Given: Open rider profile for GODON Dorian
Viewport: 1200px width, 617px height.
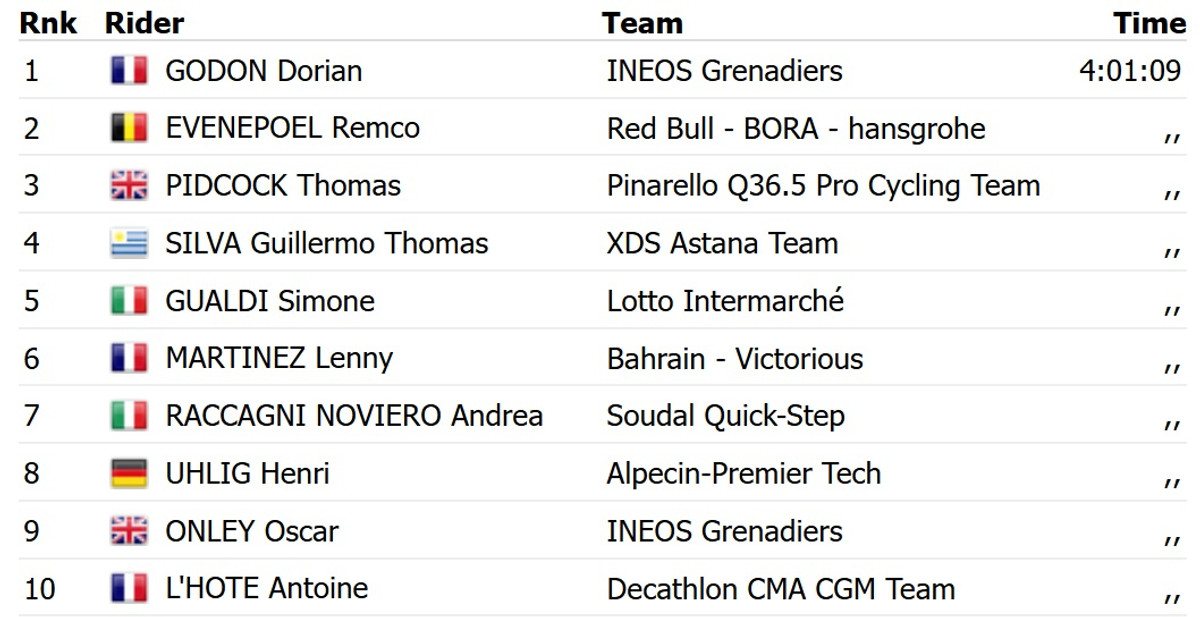Looking at the screenshot, I should tap(264, 71).
